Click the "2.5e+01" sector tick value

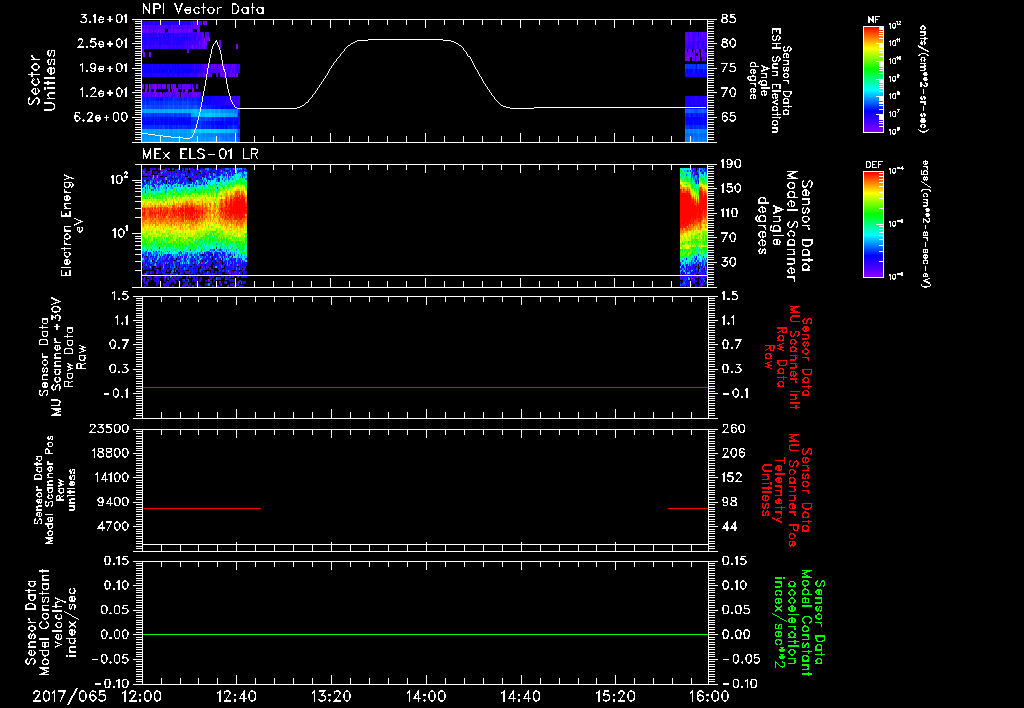(x=103, y=43)
